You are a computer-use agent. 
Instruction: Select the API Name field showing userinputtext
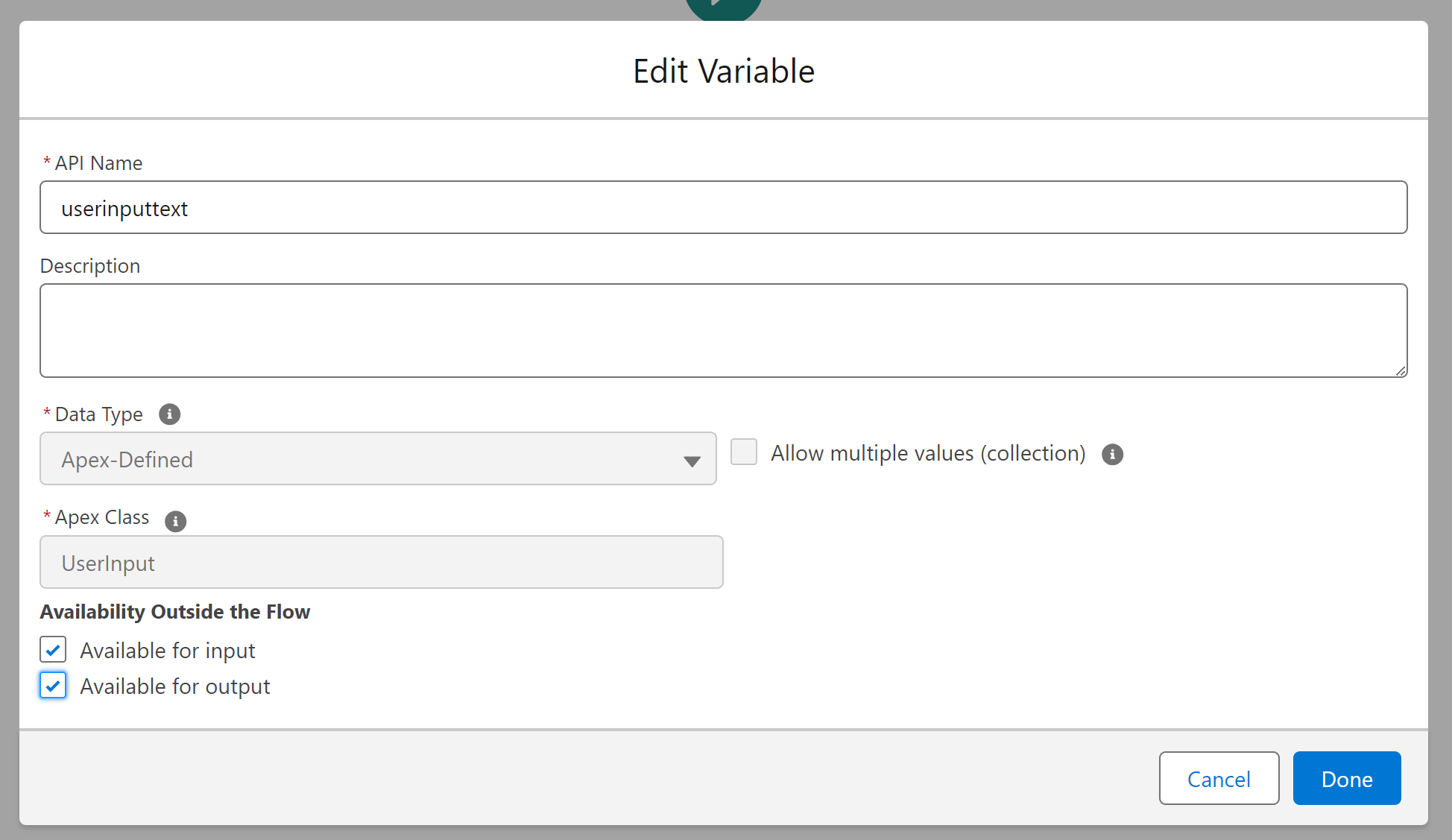point(723,208)
